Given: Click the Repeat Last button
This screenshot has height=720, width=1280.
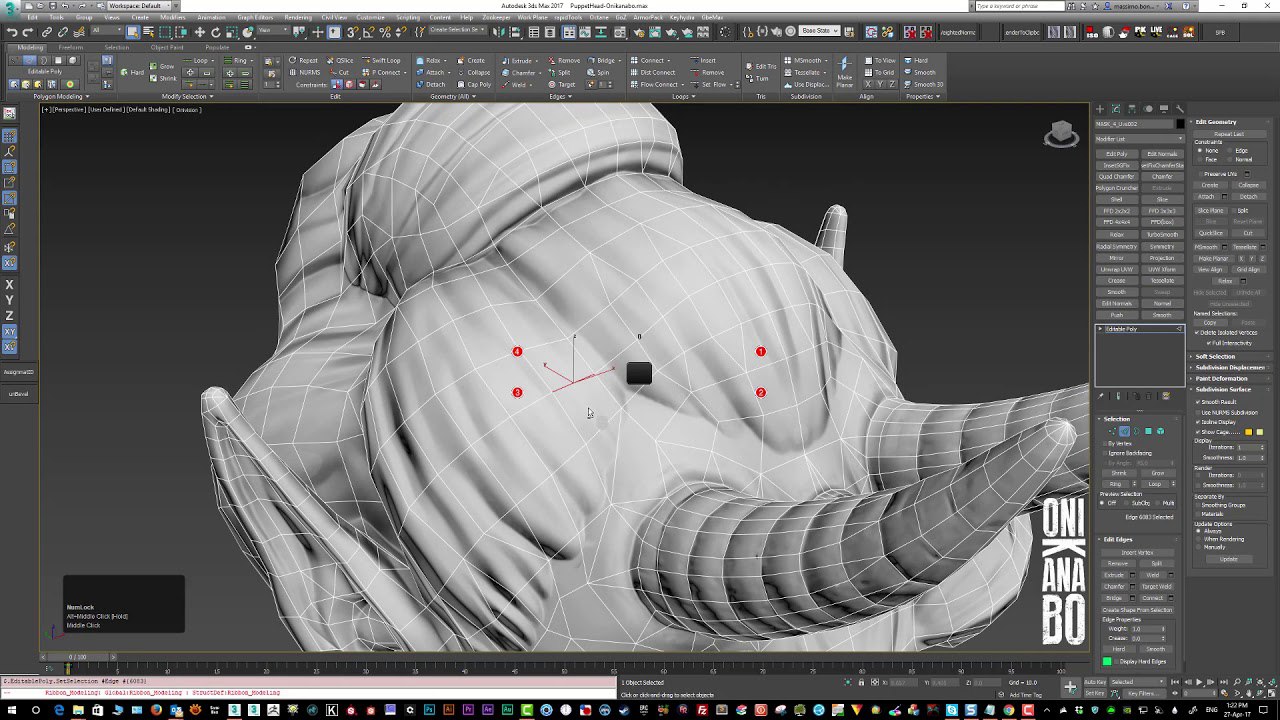Looking at the screenshot, I should [x=1229, y=134].
